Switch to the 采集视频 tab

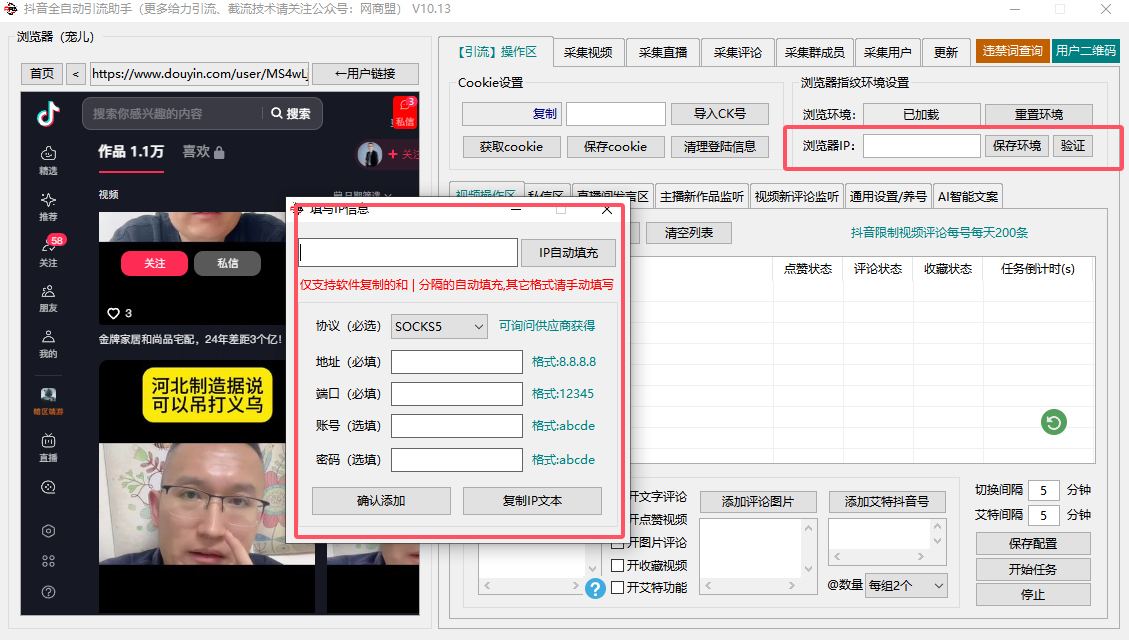[x=588, y=53]
